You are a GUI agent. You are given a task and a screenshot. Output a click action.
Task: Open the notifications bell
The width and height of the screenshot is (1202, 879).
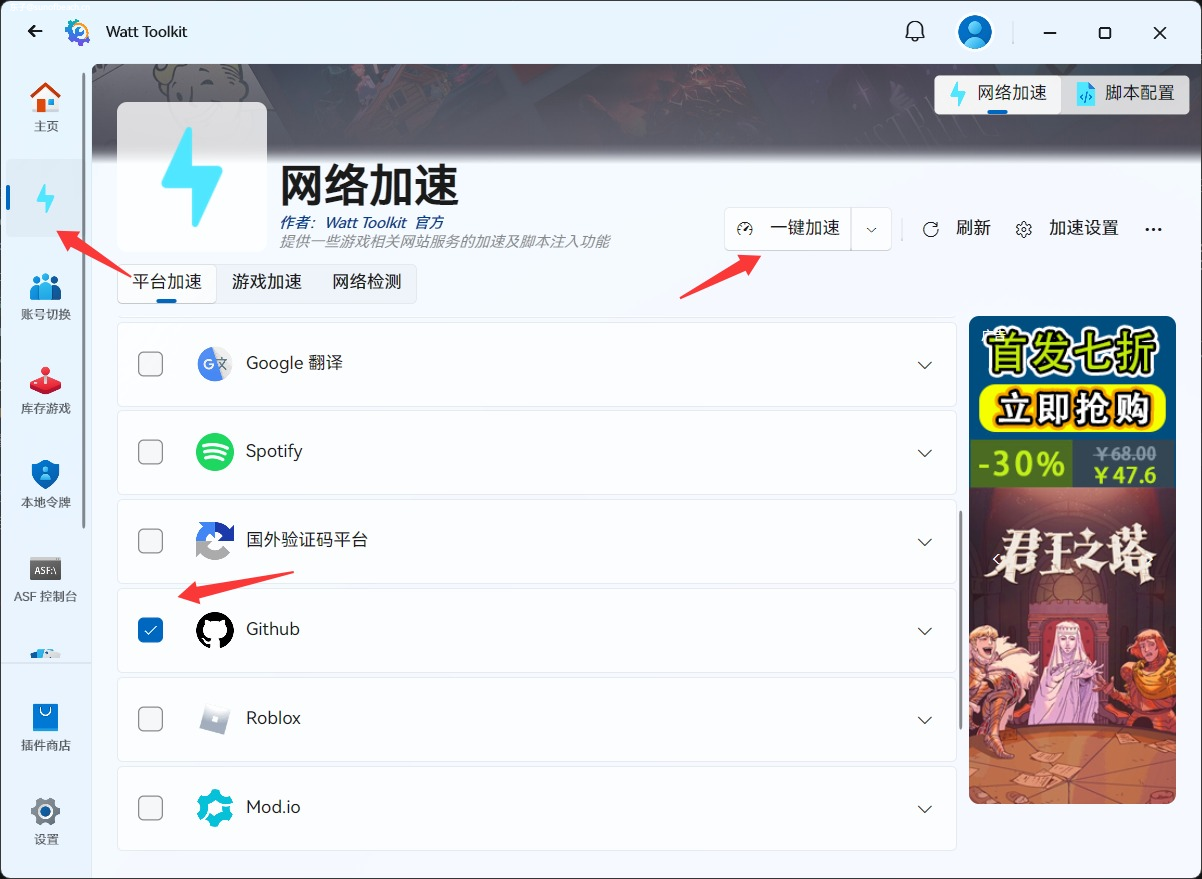point(915,32)
